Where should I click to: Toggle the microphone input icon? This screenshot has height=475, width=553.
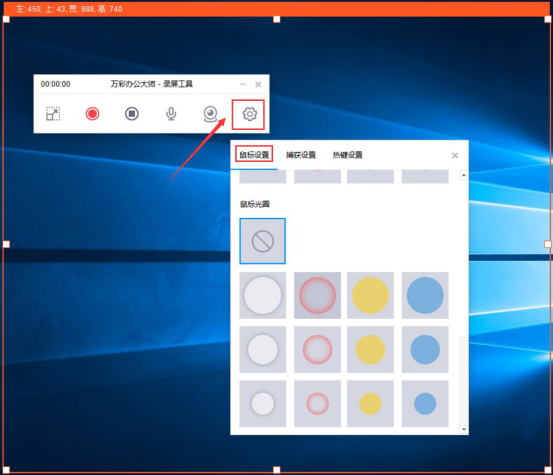tap(171, 114)
